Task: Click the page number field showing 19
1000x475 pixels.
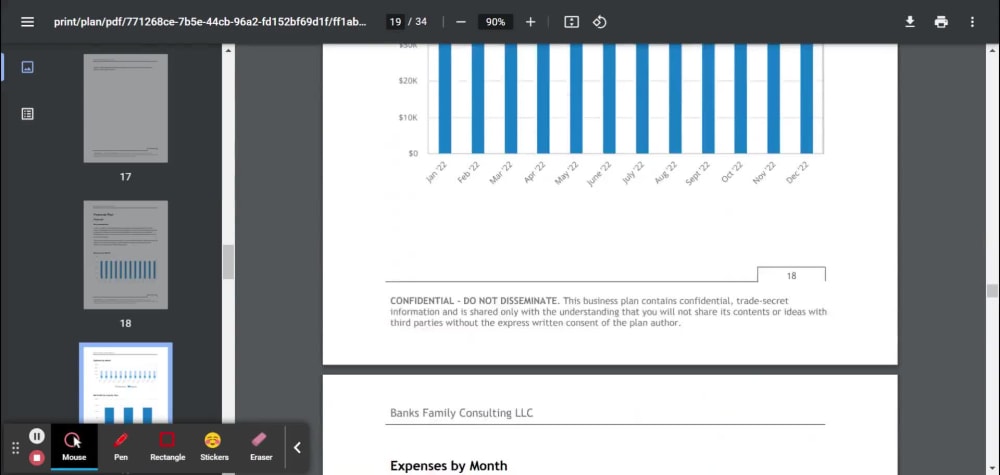Action: pyautogui.click(x=395, y=22)
